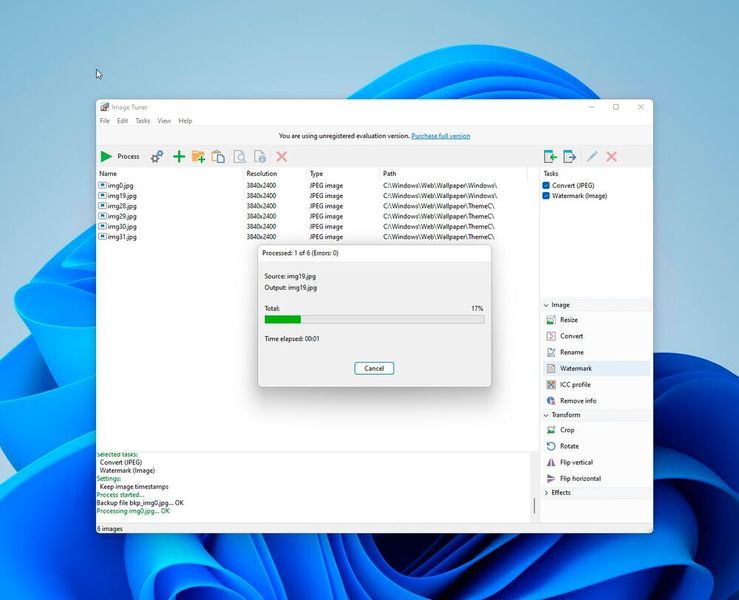Viewport: 739px width, 600px height.
Task: Click the 17% progress value
Action: pos(477,309)
